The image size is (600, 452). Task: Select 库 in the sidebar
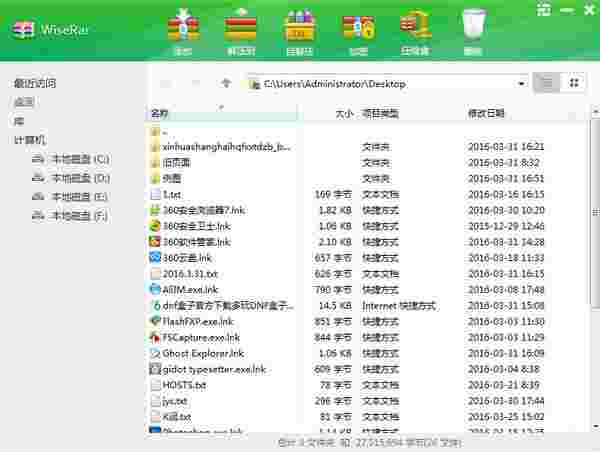point(19,121)
